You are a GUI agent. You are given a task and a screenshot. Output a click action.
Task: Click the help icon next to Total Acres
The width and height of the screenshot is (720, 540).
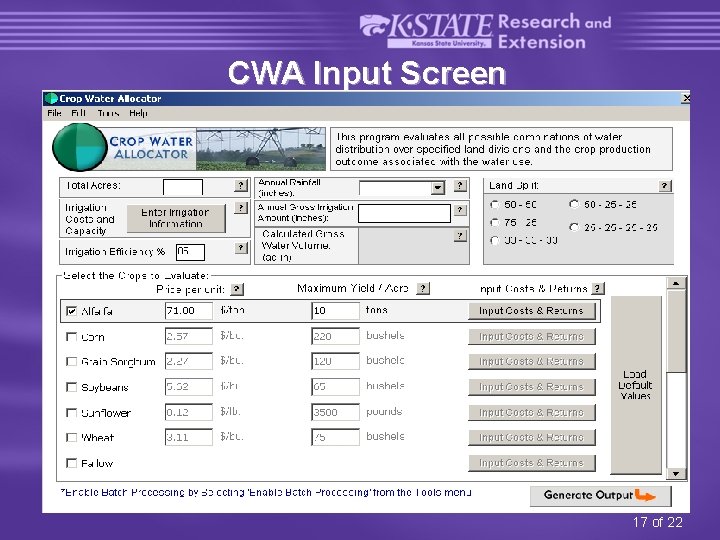241,185
